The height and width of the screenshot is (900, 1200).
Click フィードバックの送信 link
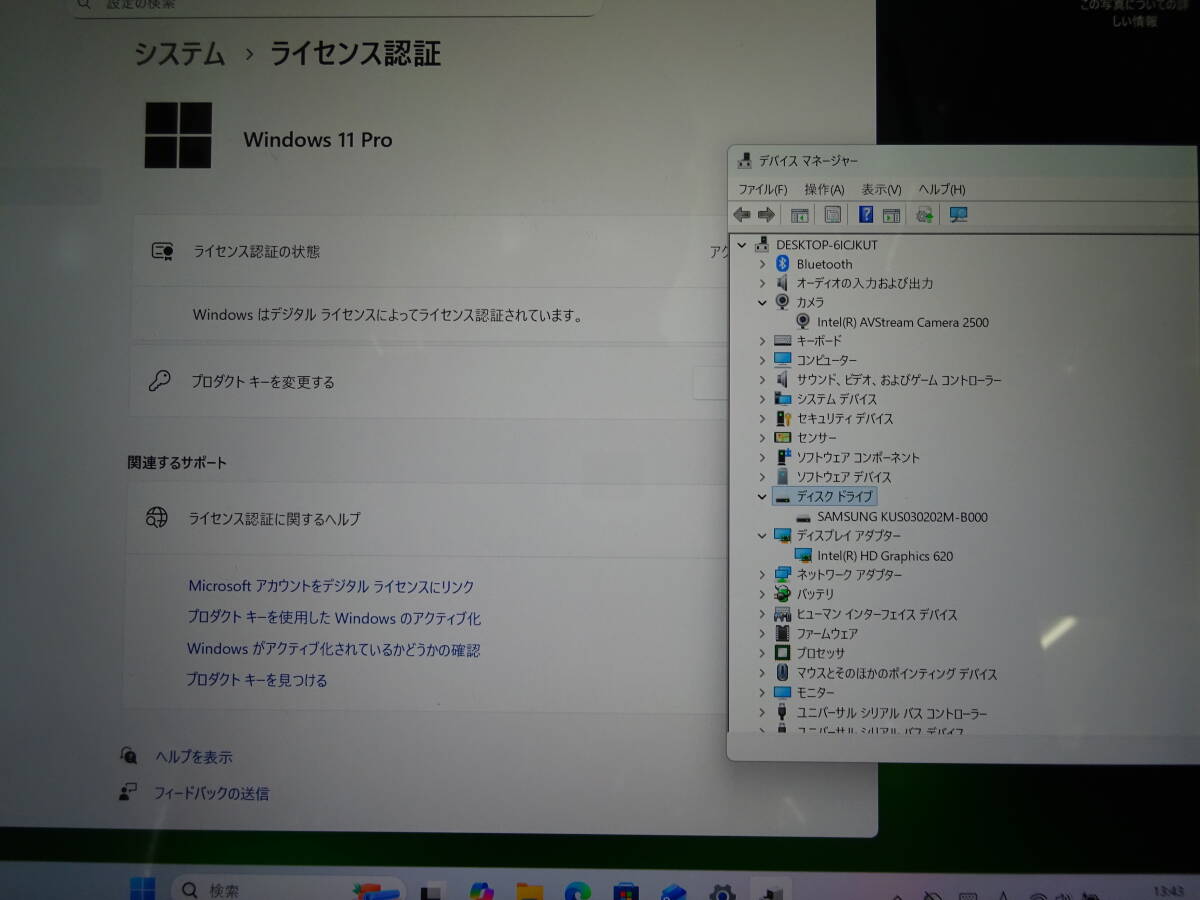pyautogui.click(x=211, y=793)
